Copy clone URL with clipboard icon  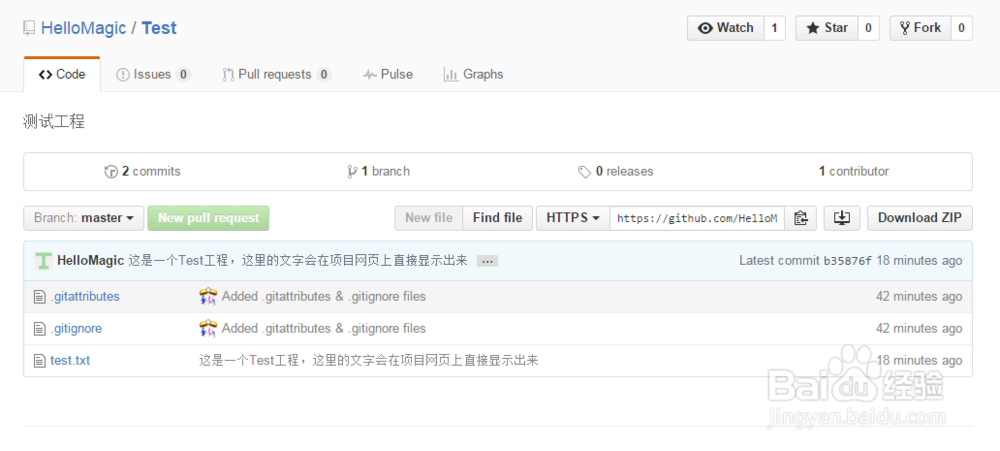pyautogui.click(x=800, y=218)
